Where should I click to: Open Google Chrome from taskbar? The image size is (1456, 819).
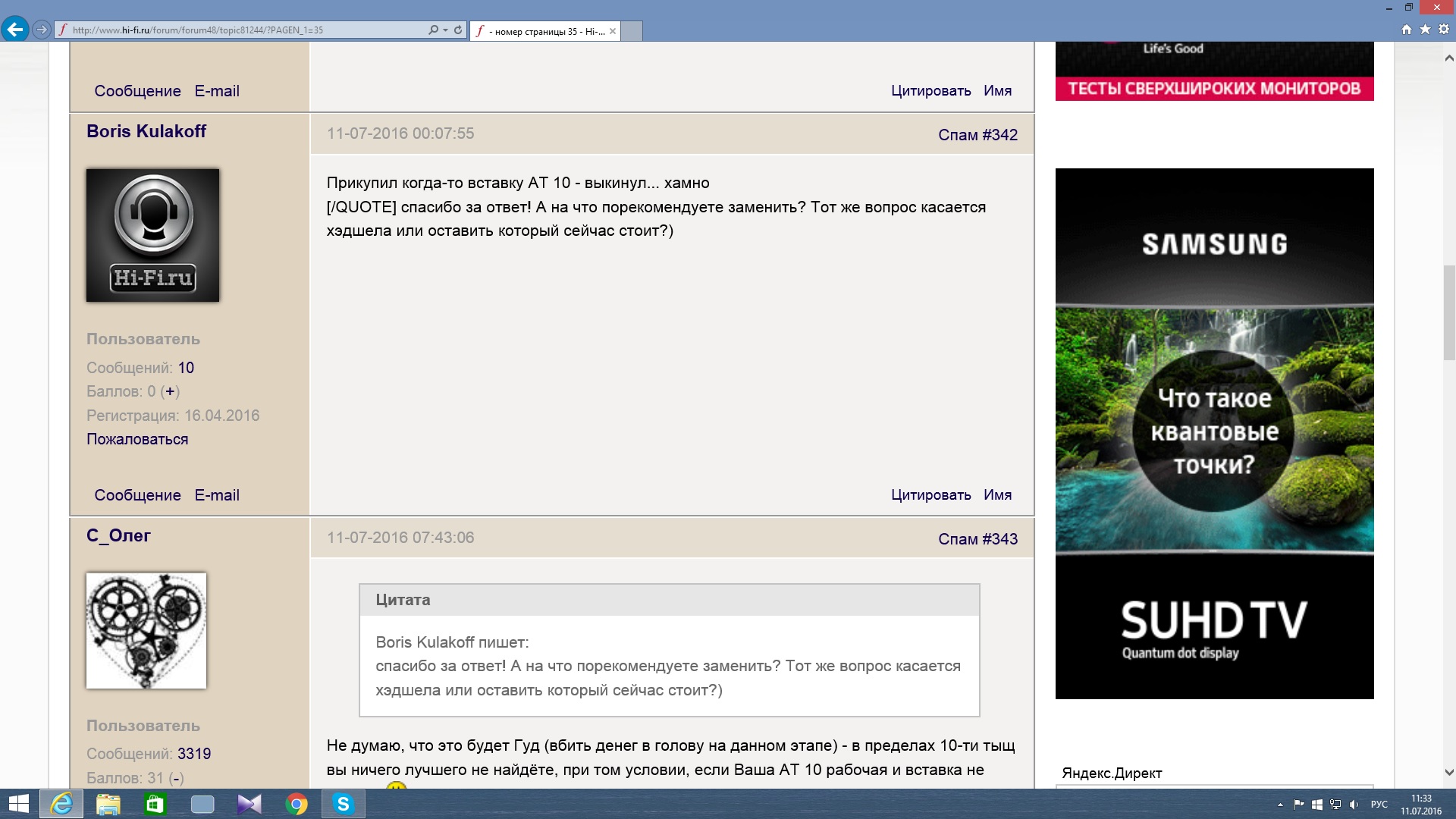tap(297, 804)
